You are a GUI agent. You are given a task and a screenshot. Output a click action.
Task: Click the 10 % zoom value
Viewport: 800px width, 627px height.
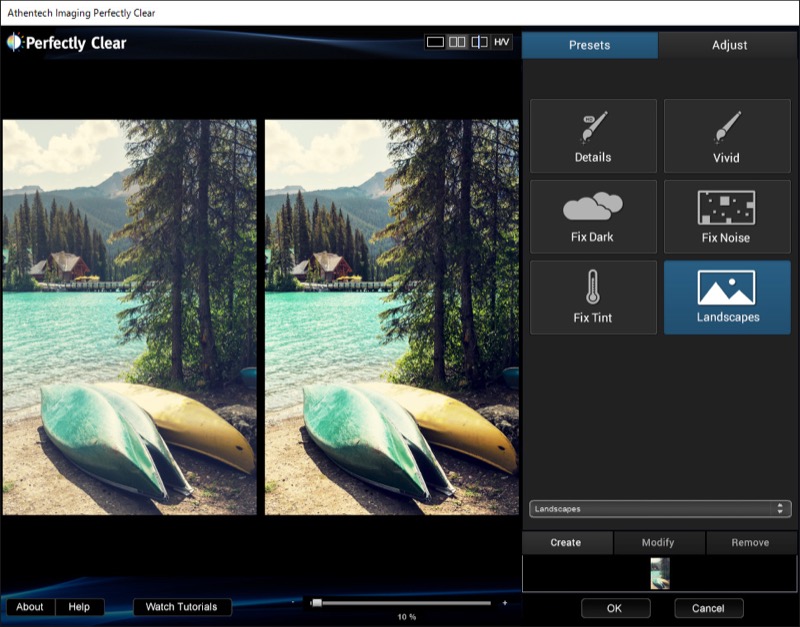[x=407, y=617]
